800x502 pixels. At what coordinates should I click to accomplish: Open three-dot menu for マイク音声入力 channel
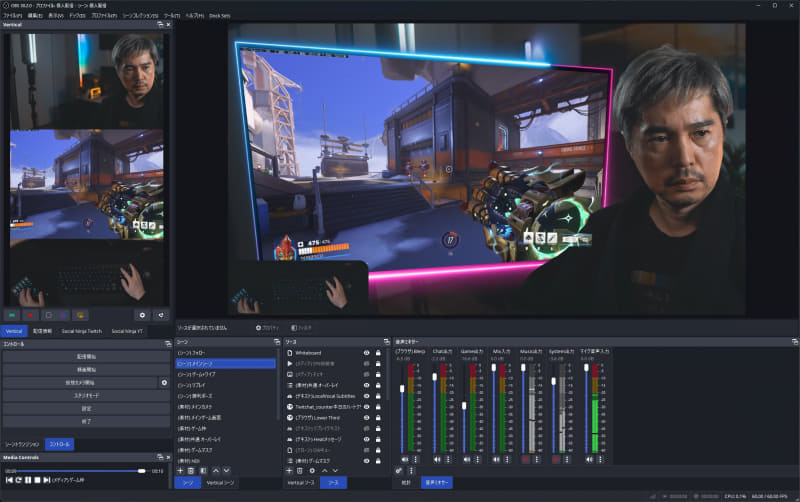[600, 459]
